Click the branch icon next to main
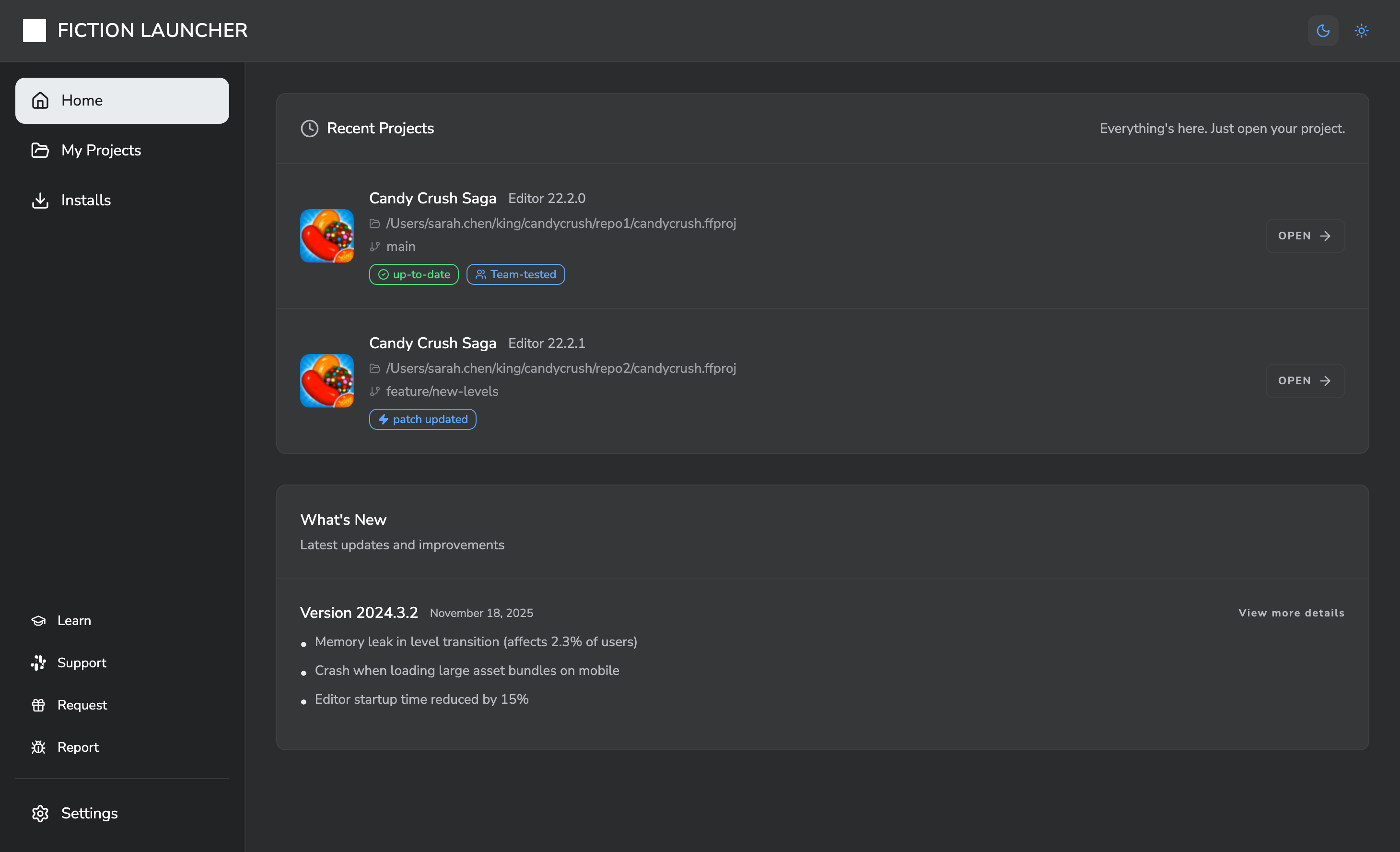Viewport: 1400px width, 852px height. [374, 247]
